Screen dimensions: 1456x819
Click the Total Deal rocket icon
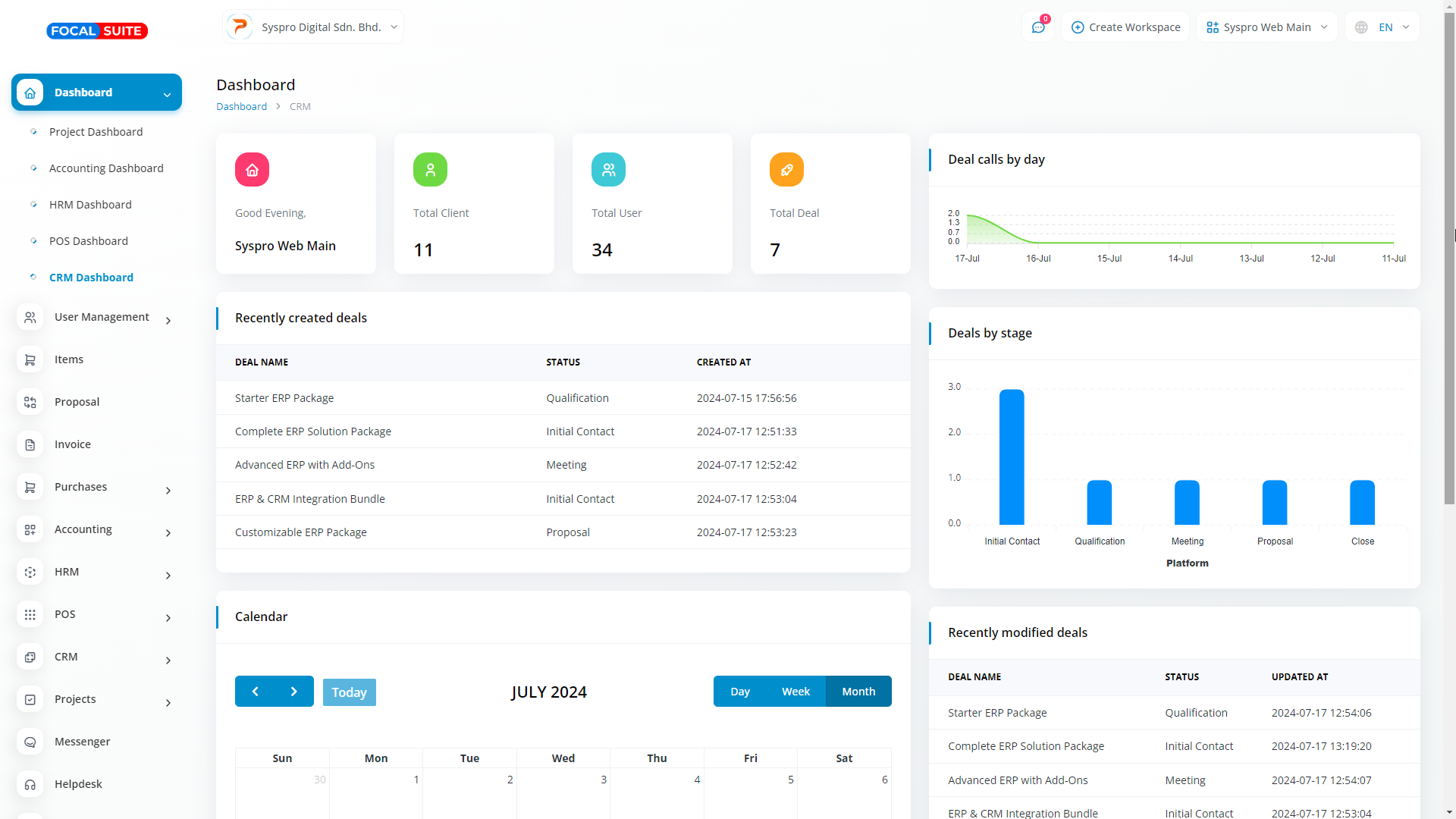tap(786, 169)
